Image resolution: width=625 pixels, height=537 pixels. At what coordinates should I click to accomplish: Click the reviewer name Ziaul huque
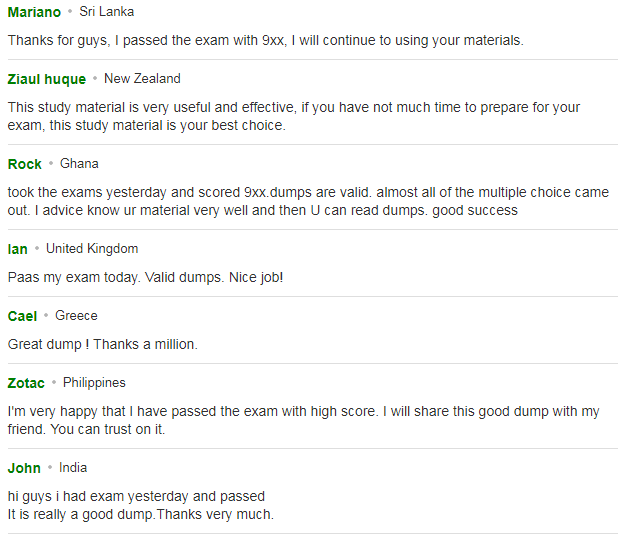point(47,79)
